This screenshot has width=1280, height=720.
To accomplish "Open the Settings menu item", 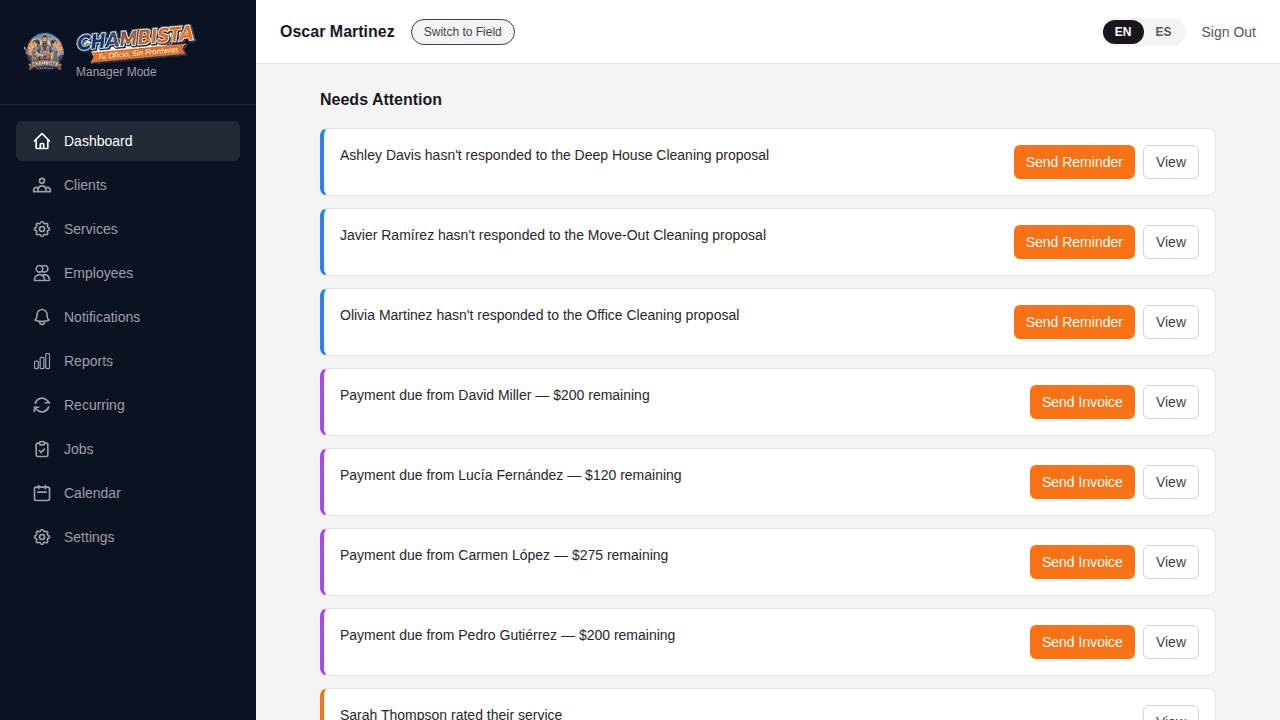I will [89, 537].
